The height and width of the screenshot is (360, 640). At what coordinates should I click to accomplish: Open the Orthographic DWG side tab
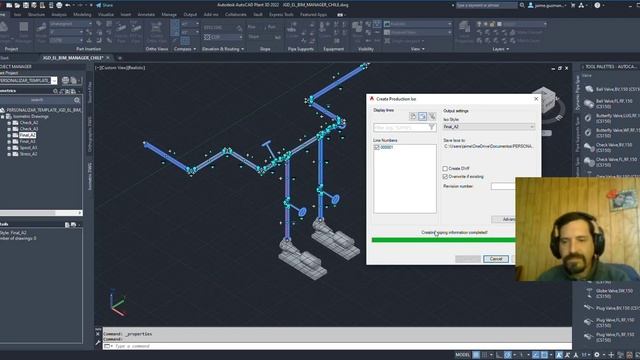pos(90,134)
